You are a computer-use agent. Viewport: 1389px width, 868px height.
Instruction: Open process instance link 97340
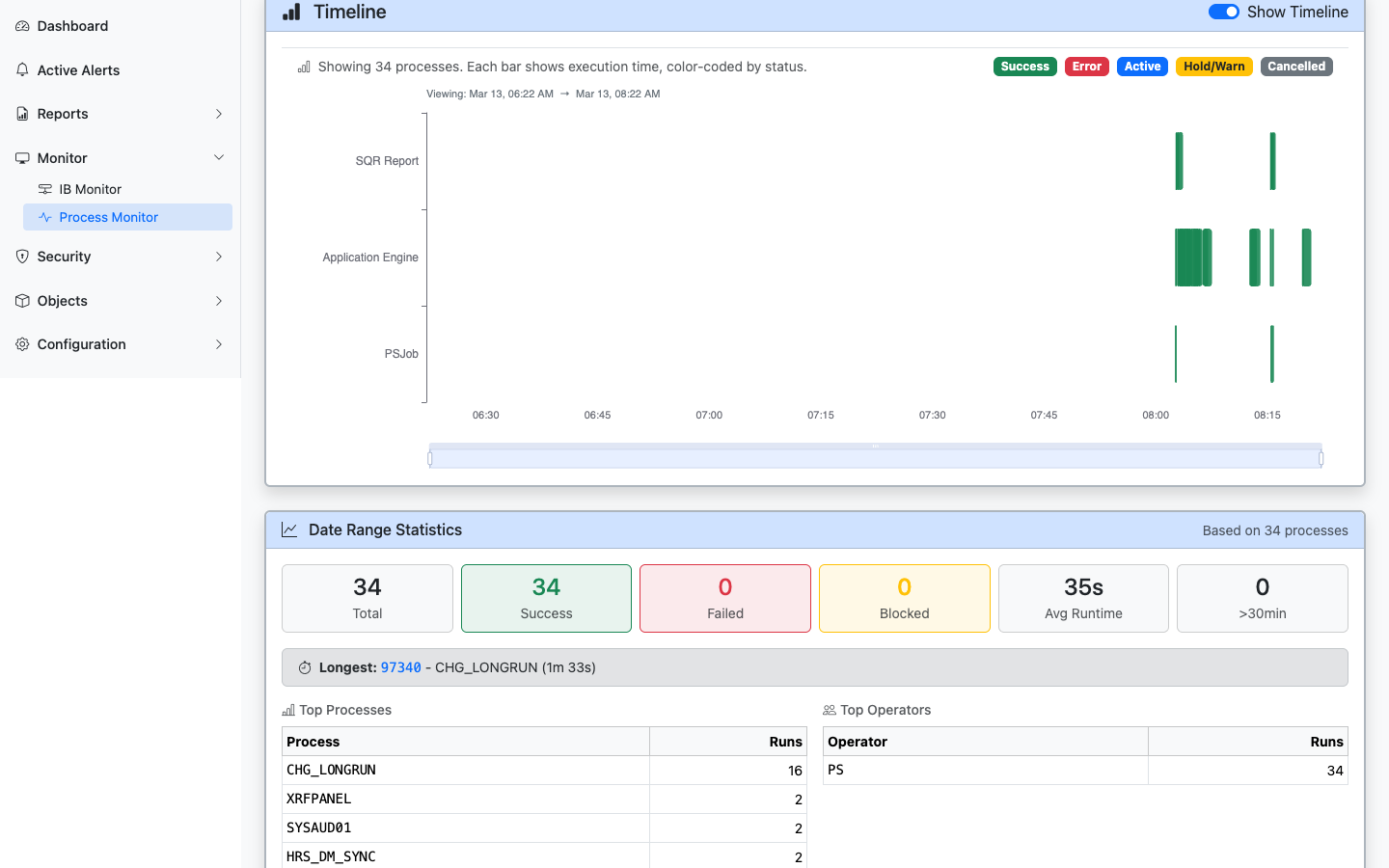point(401,667)
